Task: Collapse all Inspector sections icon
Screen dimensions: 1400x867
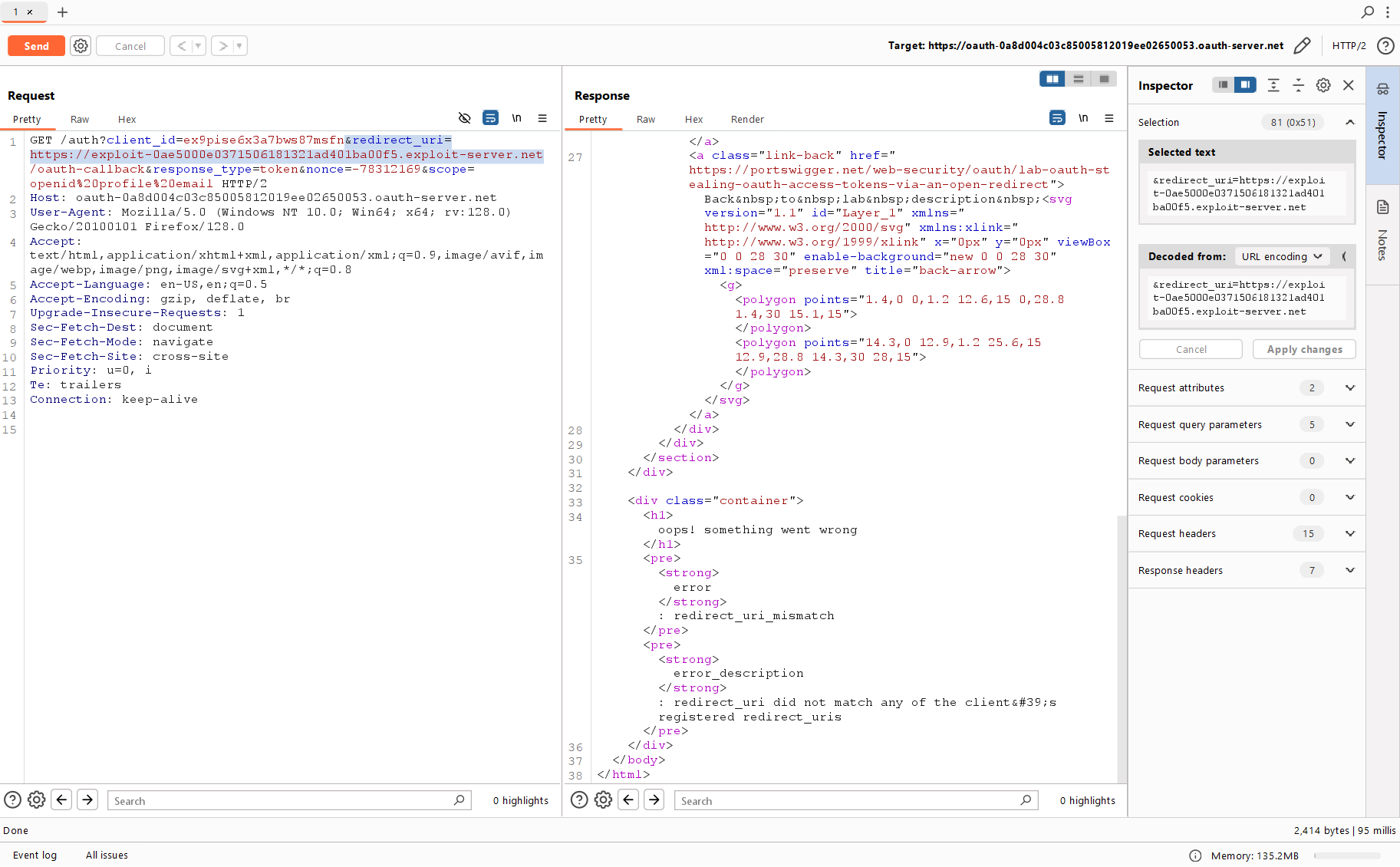Action: pos(1298,85)
